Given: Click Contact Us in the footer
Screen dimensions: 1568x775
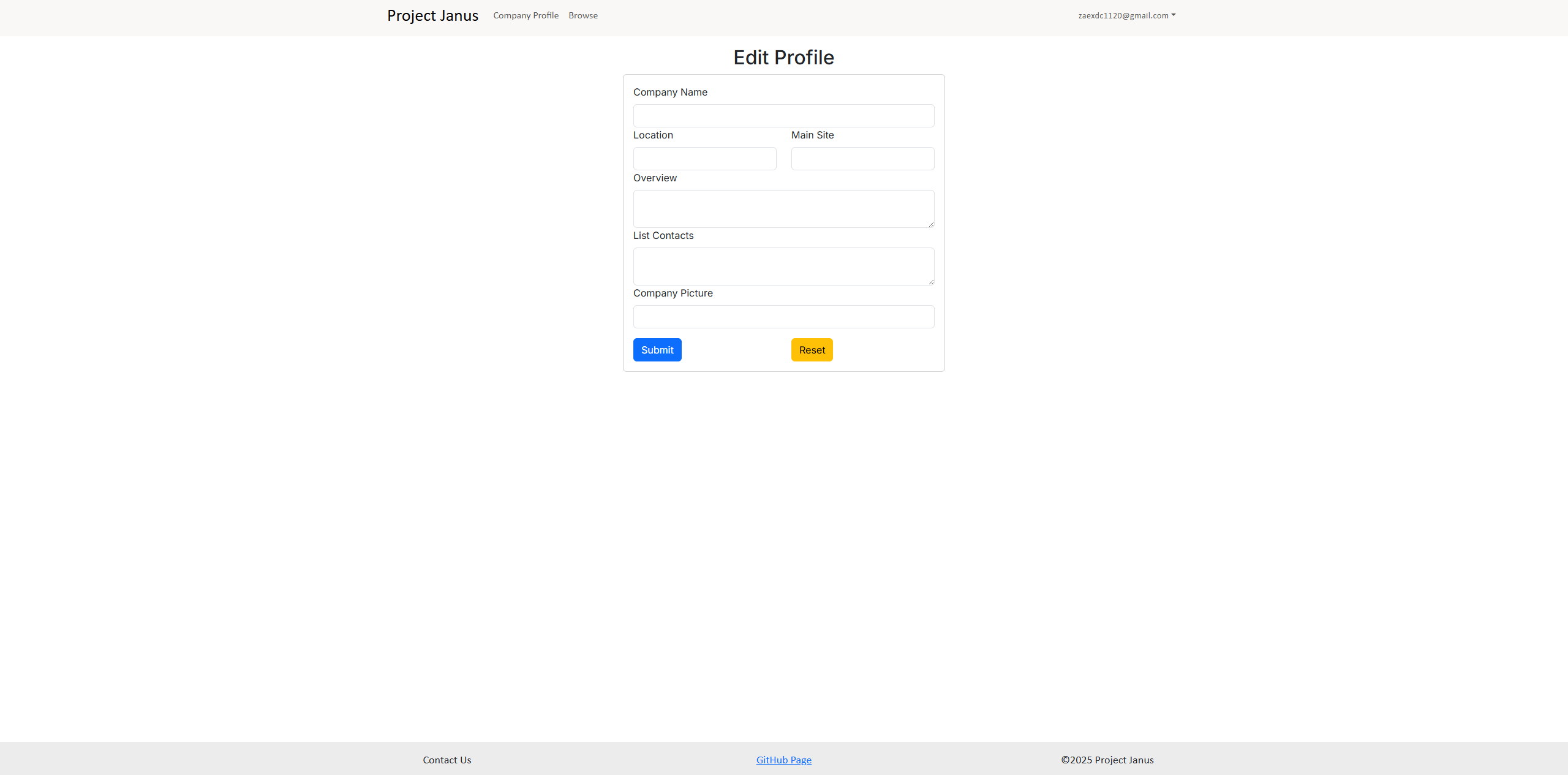Looking at the screenshot, I should [x=447, y=760].
